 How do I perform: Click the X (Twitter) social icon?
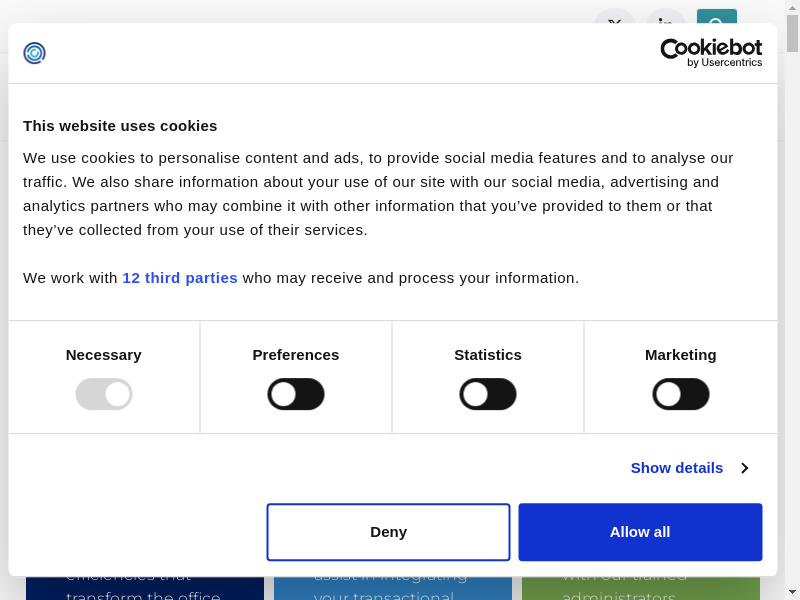(x=614, y=16)
